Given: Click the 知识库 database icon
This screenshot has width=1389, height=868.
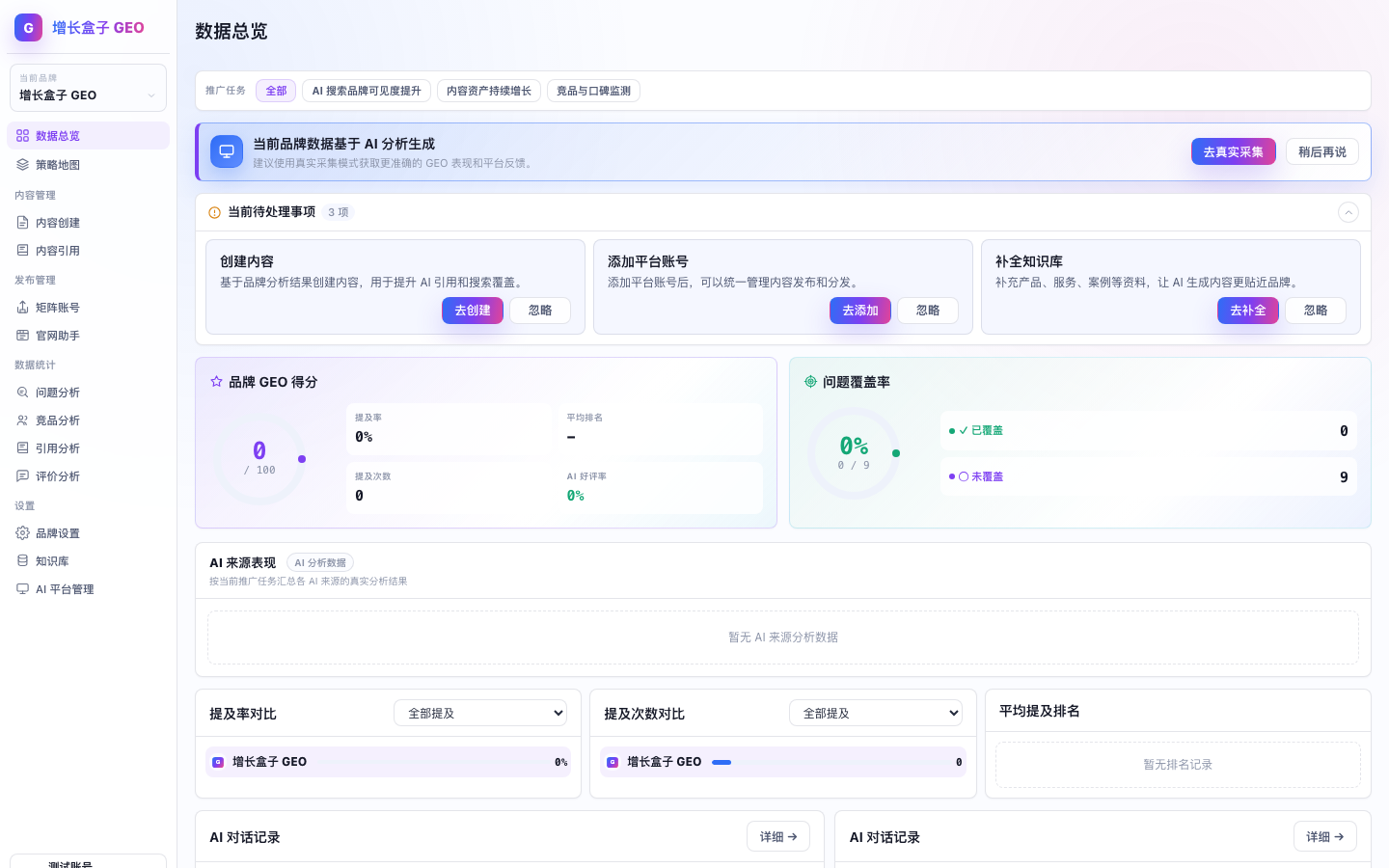Looking at the screenshot, I should (x=22, y=561).
